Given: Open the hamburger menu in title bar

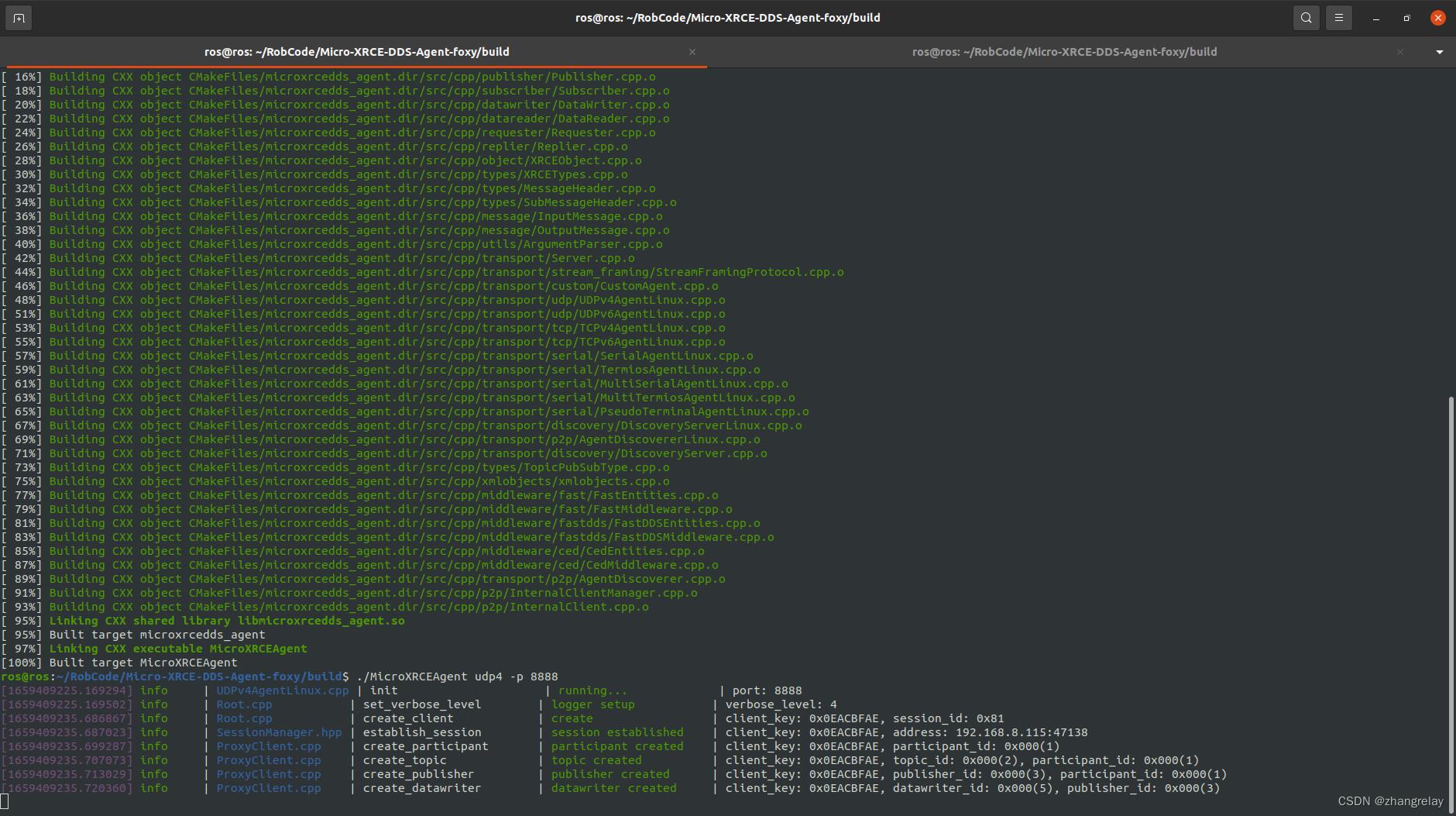Looking at the screenshot, I should coord(1338,18).
